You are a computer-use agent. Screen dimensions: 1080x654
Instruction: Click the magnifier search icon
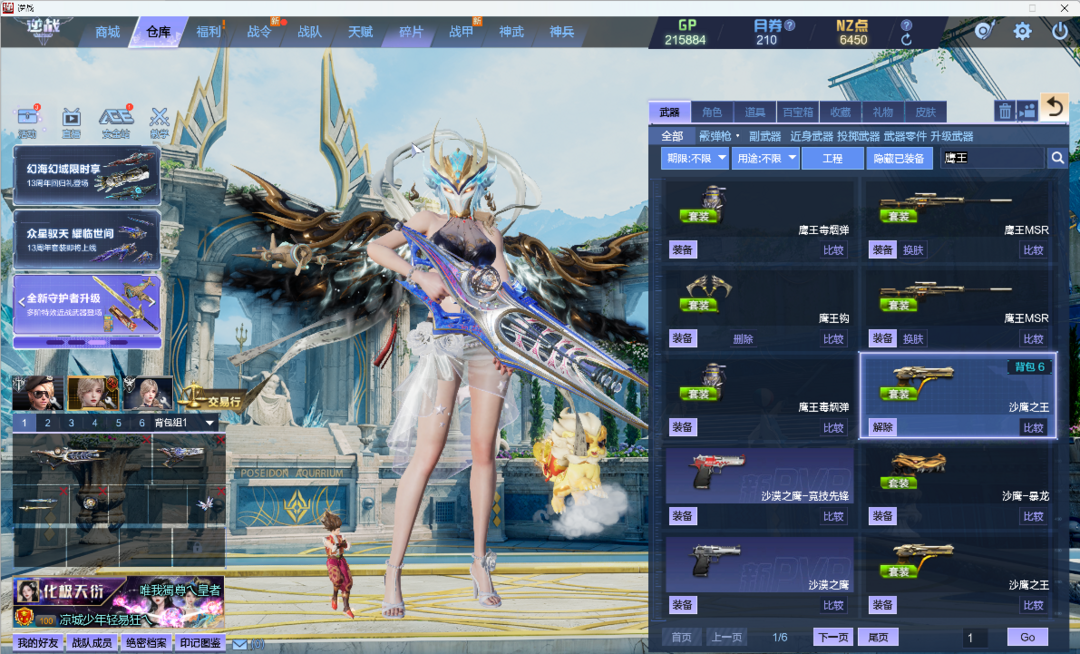(x=1057, y=158)
